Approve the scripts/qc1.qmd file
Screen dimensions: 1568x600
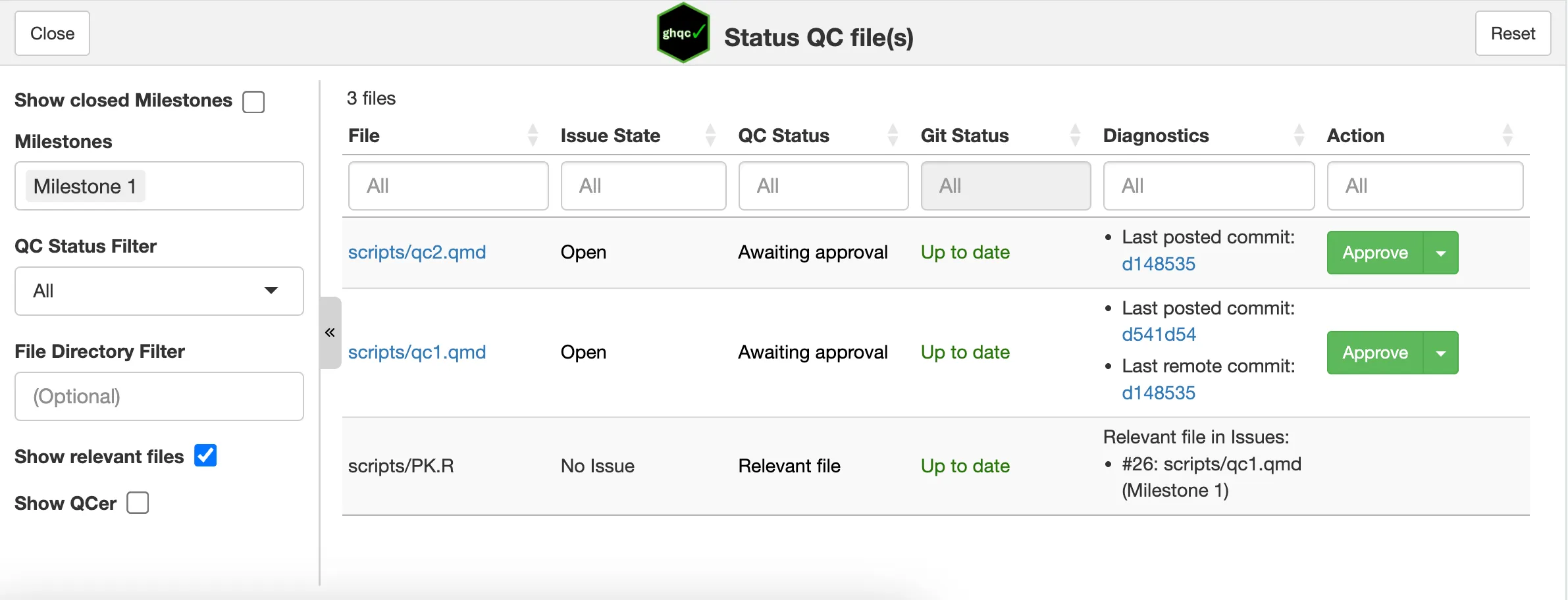(1374, 353)
